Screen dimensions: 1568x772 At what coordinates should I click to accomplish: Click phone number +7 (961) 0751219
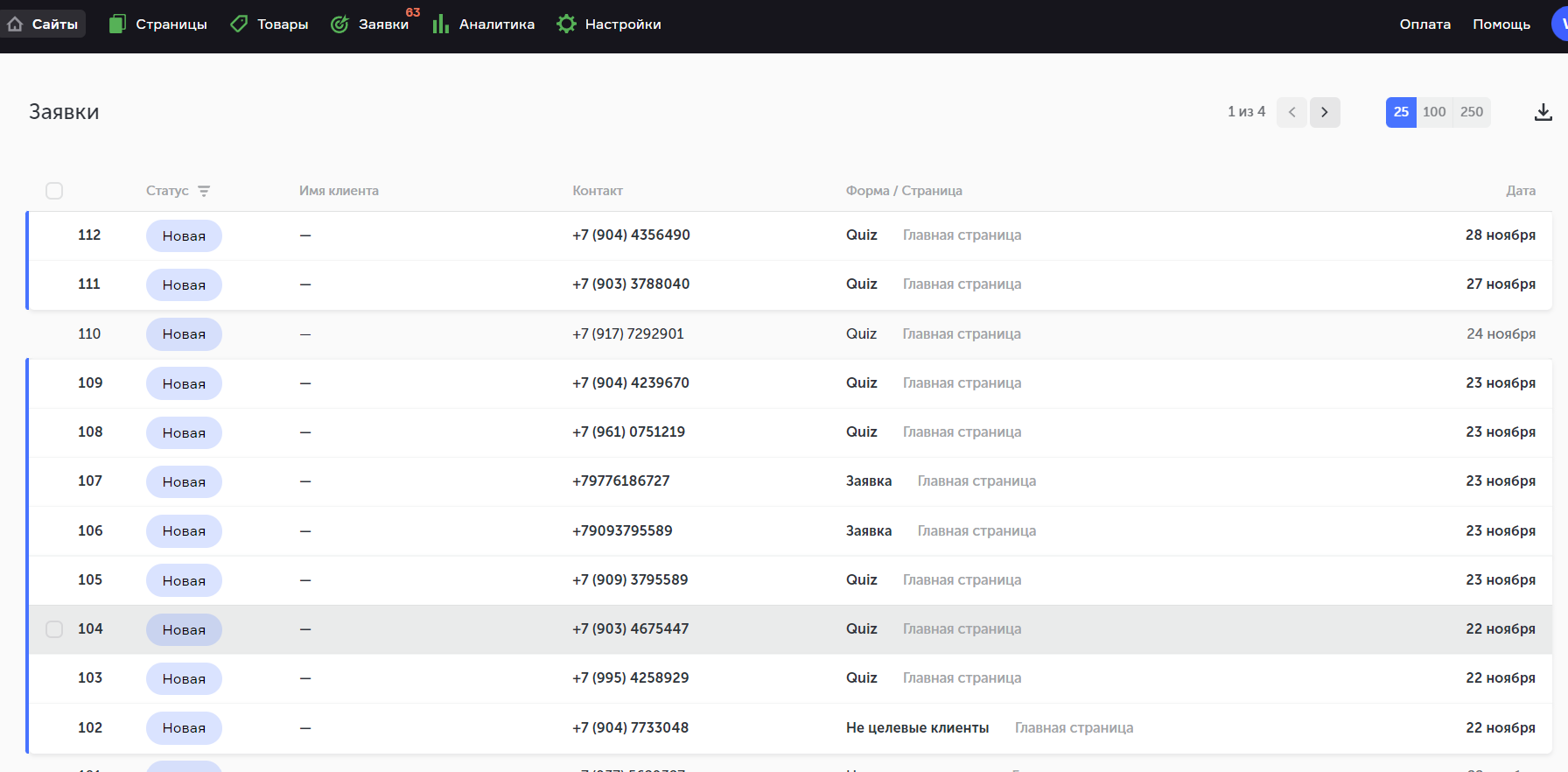(628, 432)
